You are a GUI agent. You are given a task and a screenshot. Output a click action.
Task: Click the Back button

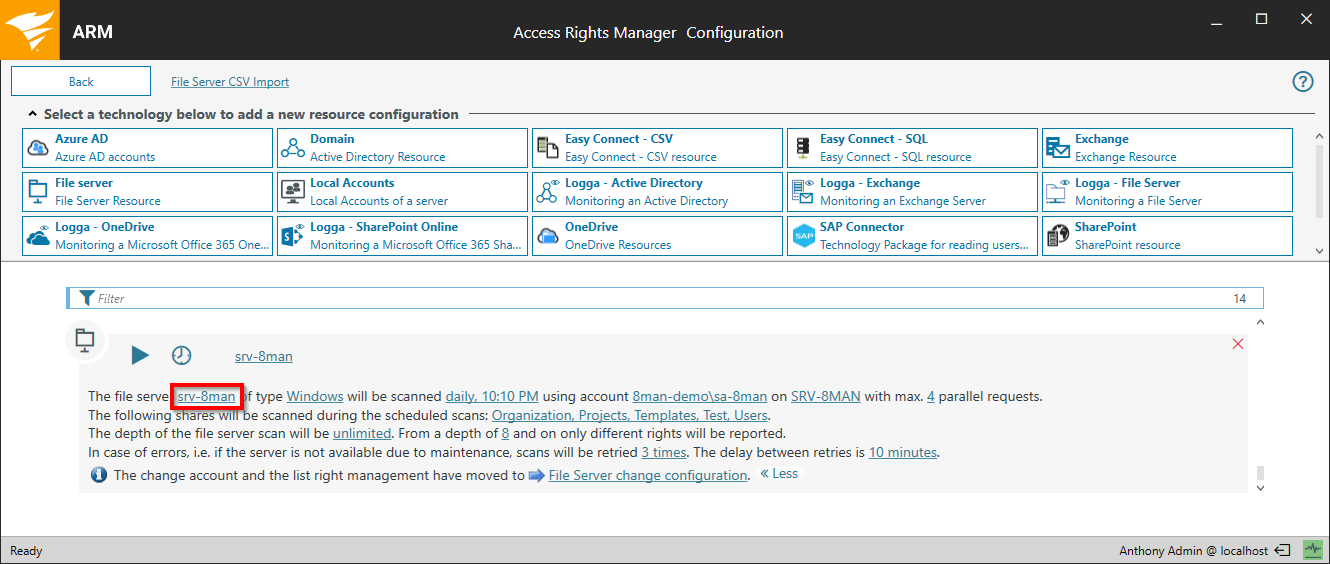[x=81, y=81]
